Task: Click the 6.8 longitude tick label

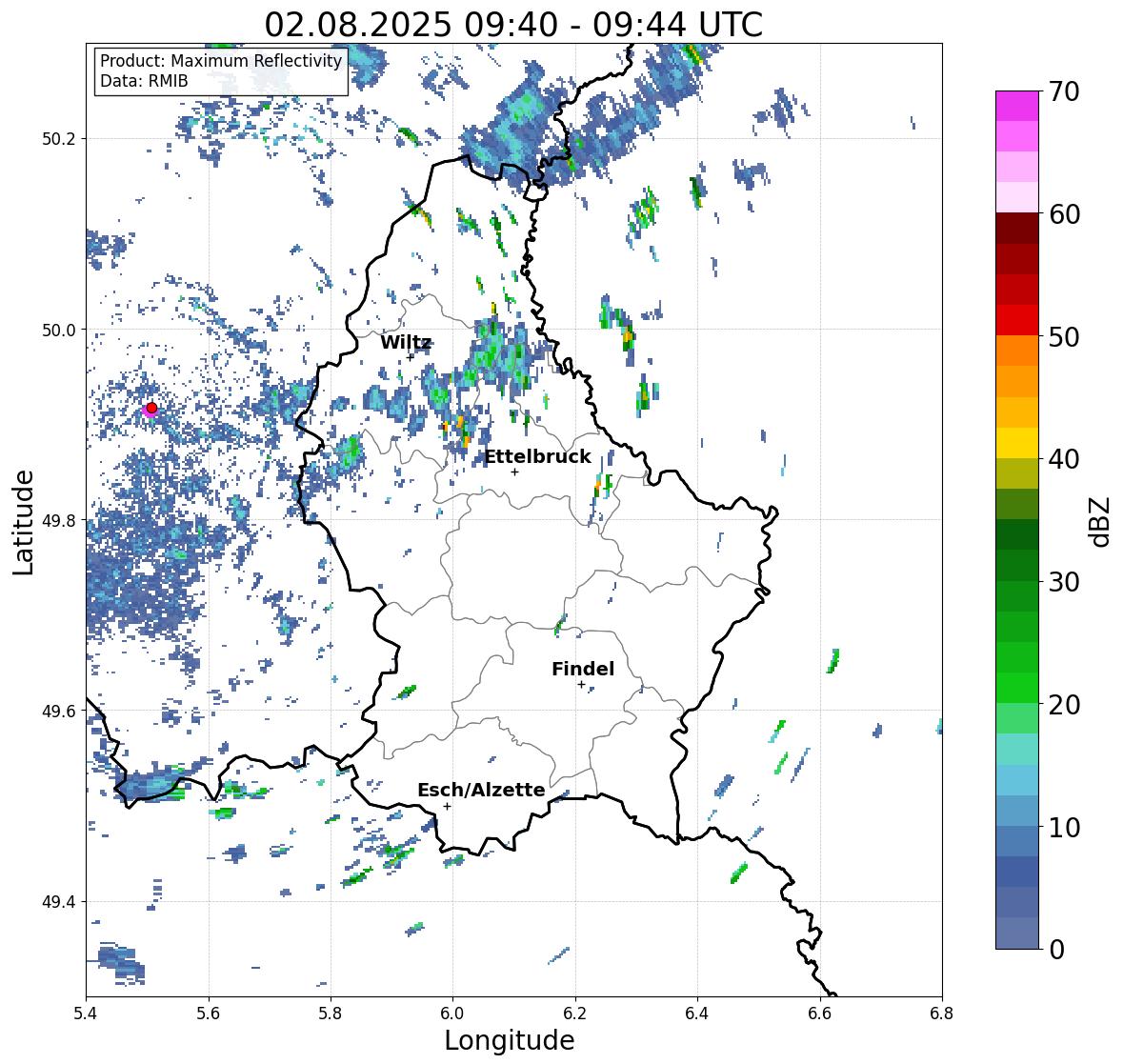Action: [x=942, y=1014]
